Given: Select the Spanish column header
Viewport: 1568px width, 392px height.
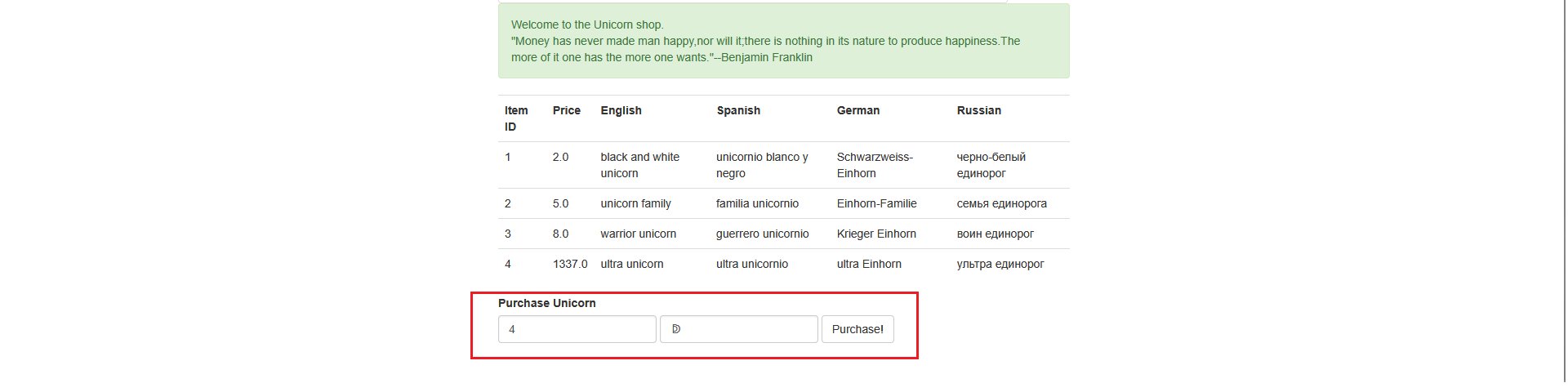Looking at the screenshot, I should click(x=738, y=110).
